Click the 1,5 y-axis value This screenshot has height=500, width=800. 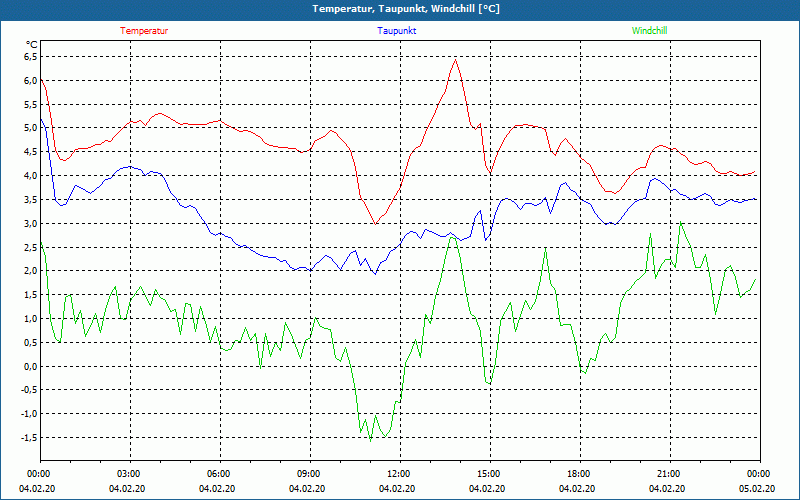31,295
